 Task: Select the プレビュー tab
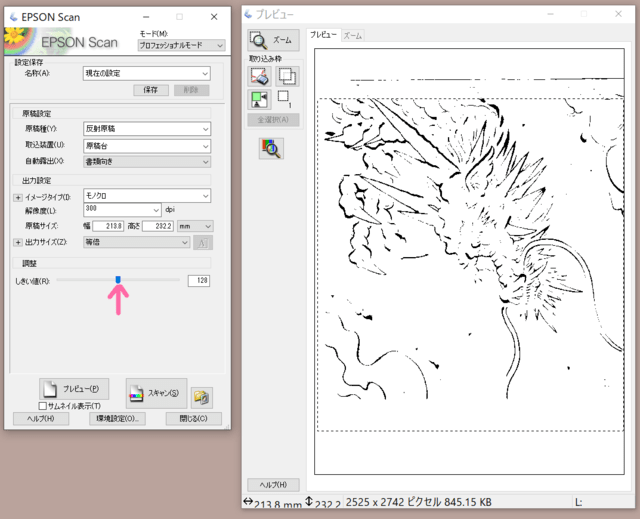(323, 35)
